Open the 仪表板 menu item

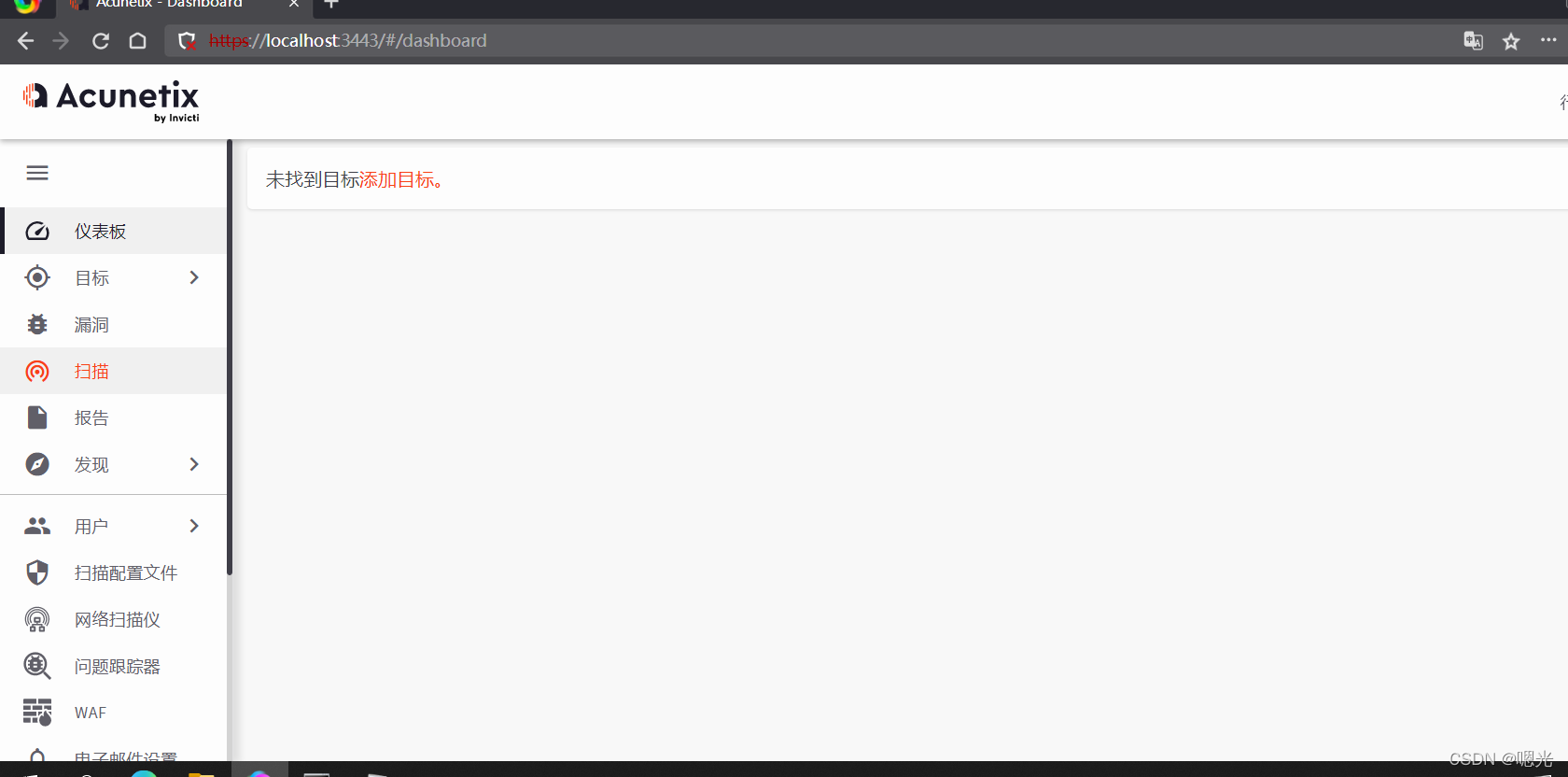[114, 231]
